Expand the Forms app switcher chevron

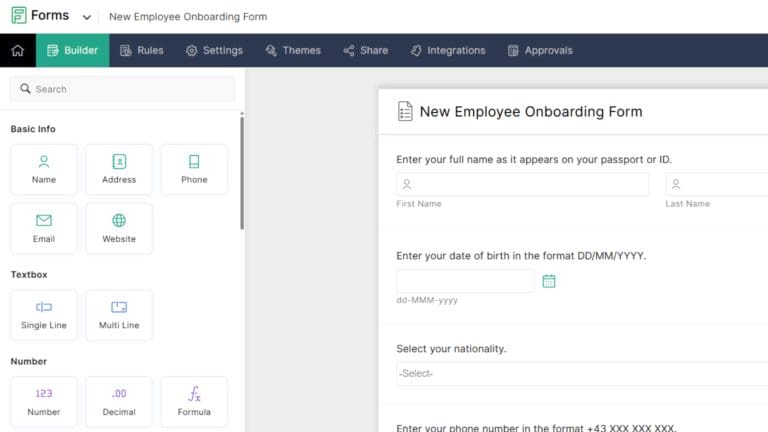pyautogui.click(x=87, y=17)
